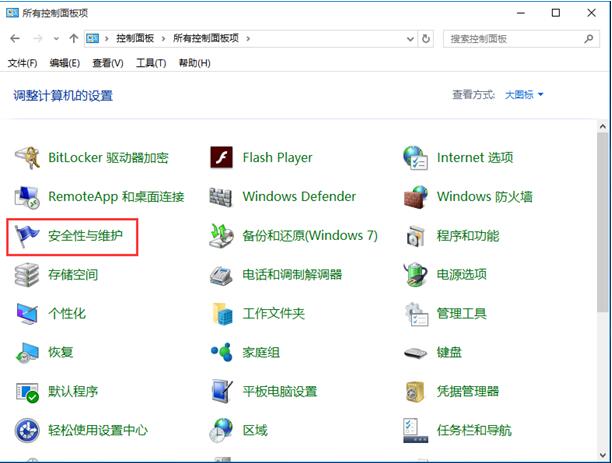
Task: Open the BitLocker keys icon
Action: 27,158
